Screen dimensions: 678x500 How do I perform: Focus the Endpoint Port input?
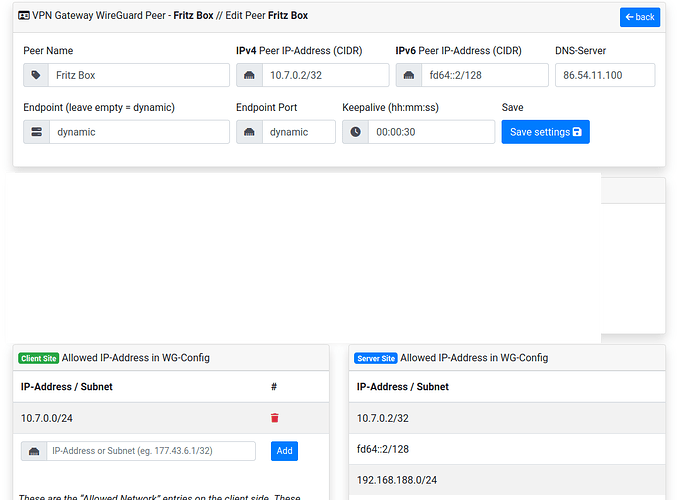[298, 132]
